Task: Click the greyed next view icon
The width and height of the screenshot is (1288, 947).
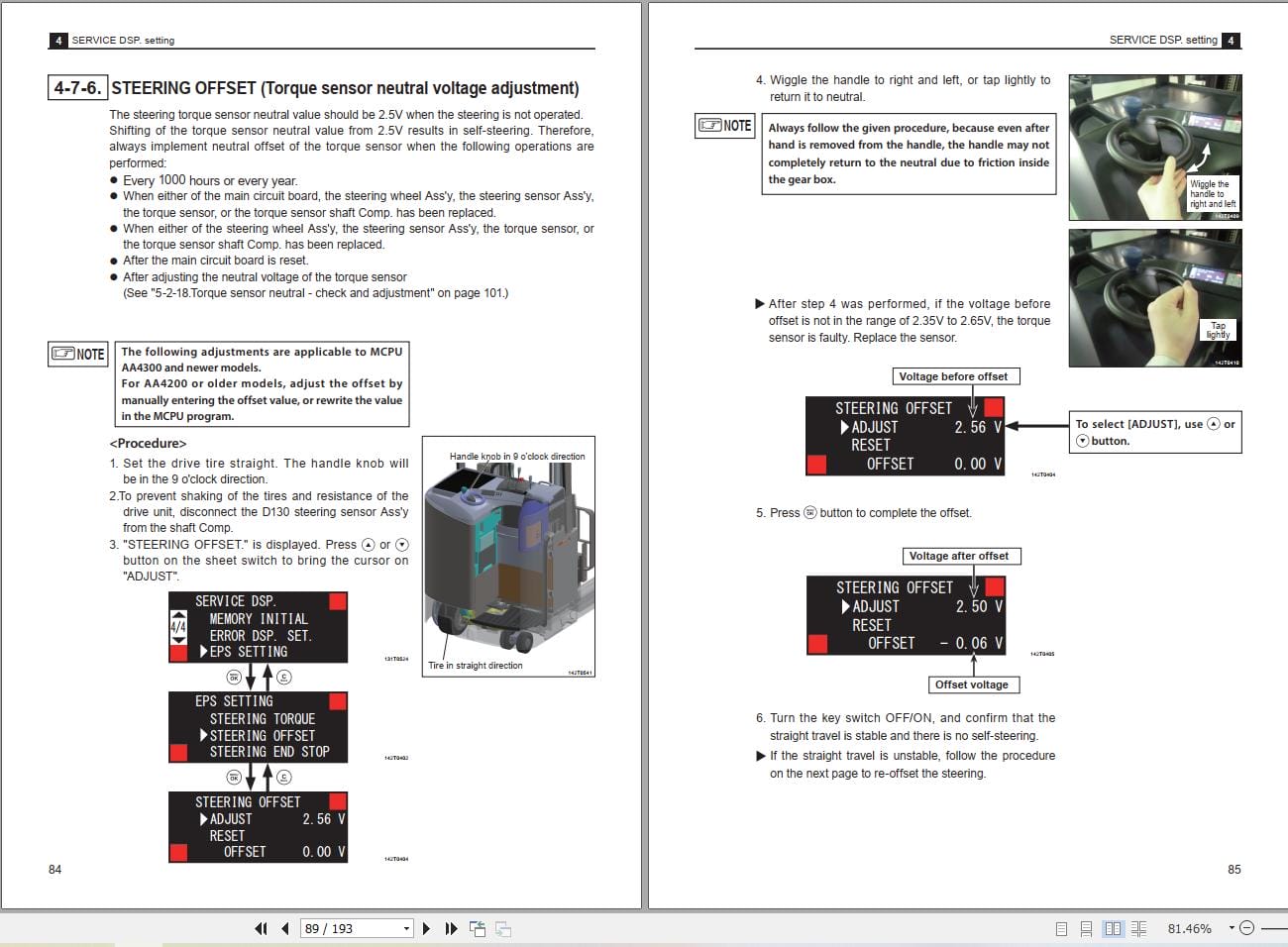Action: (503, 928)
